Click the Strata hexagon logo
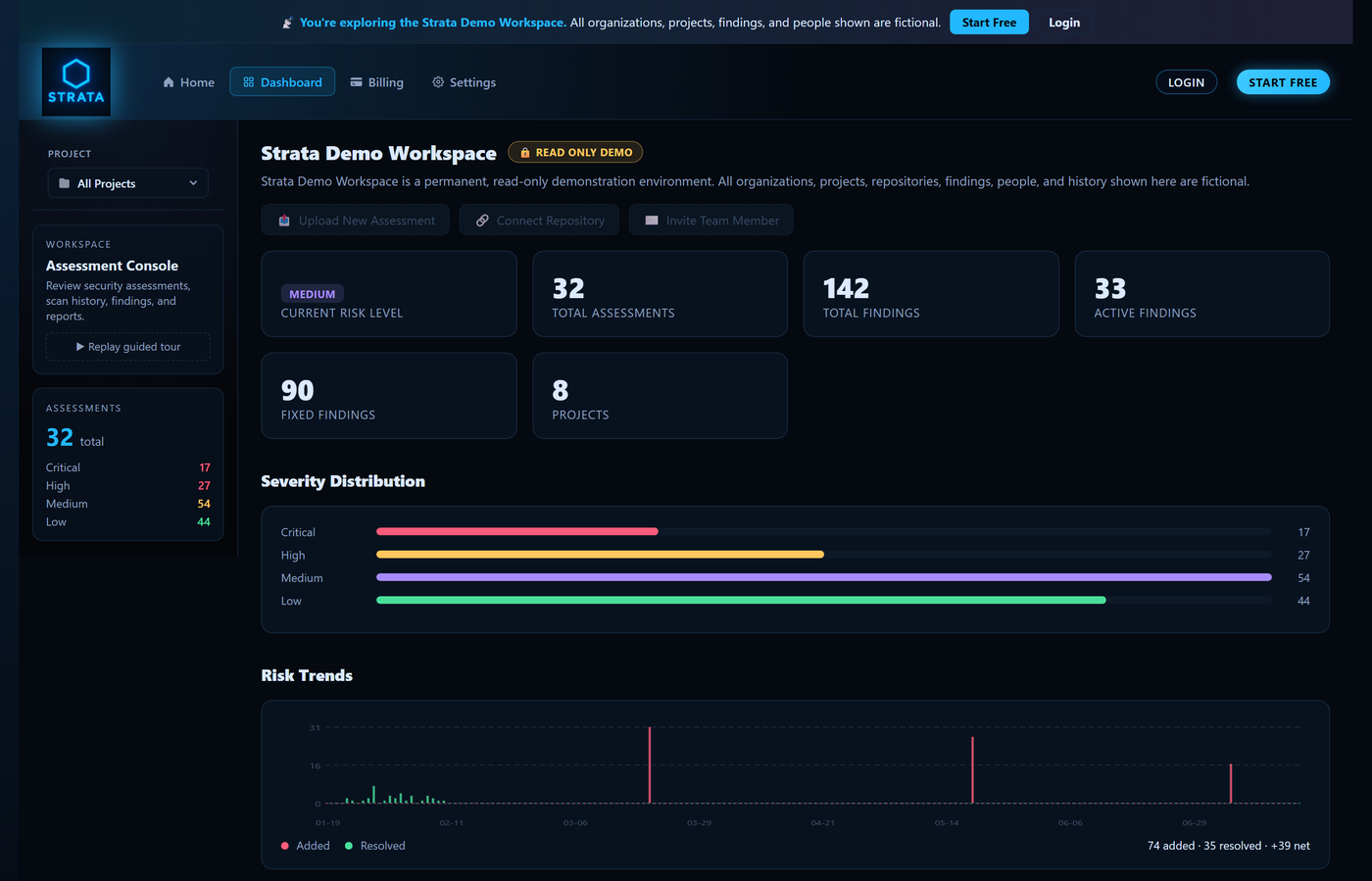 pyautogui.click(x=76, y=82)
